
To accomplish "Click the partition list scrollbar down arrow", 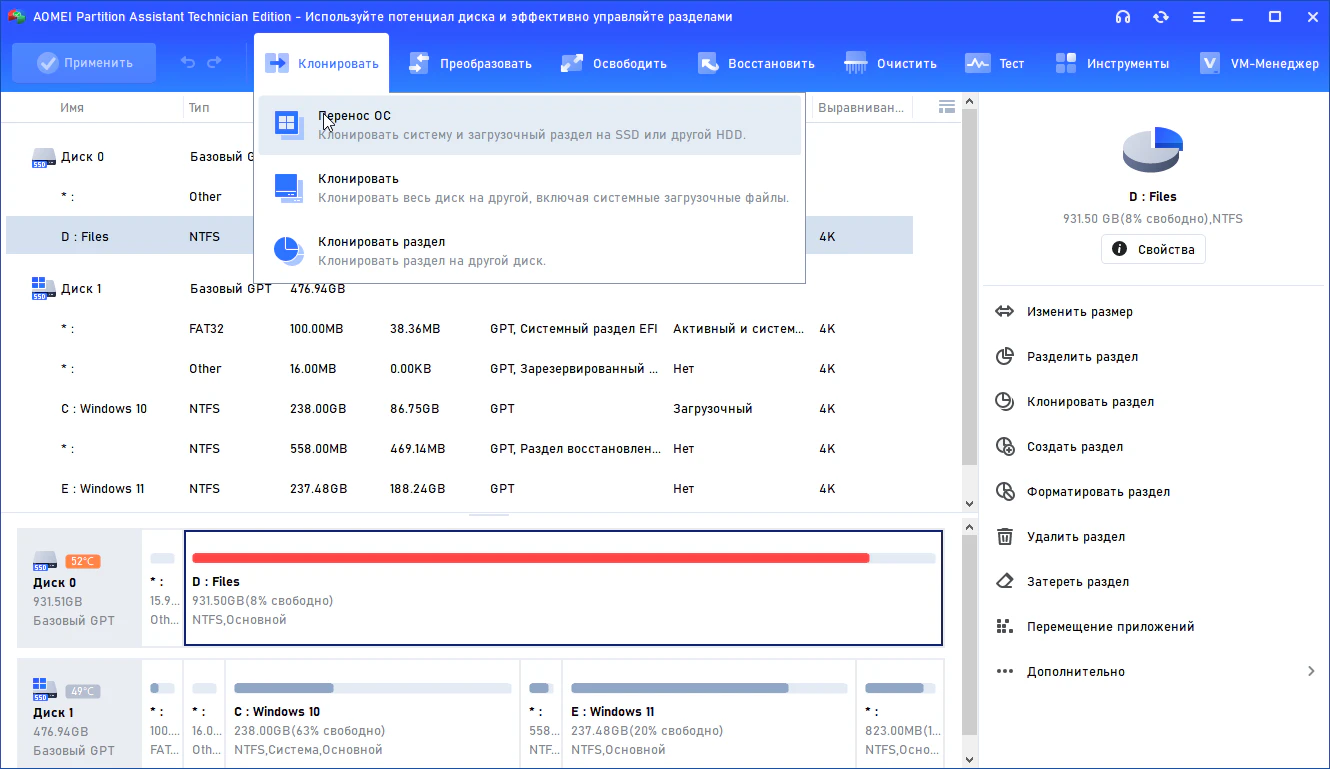I will (x=968, y=504).
